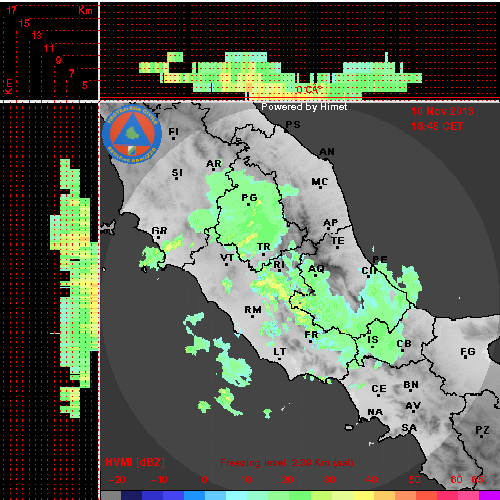The image size is (500, 500).
Task: Click the magenta color bar swatch
Action: point(489,495)
